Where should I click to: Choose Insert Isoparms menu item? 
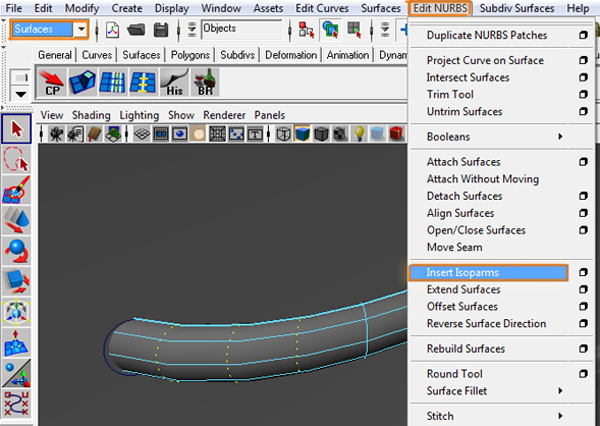[x=489, y=273]
